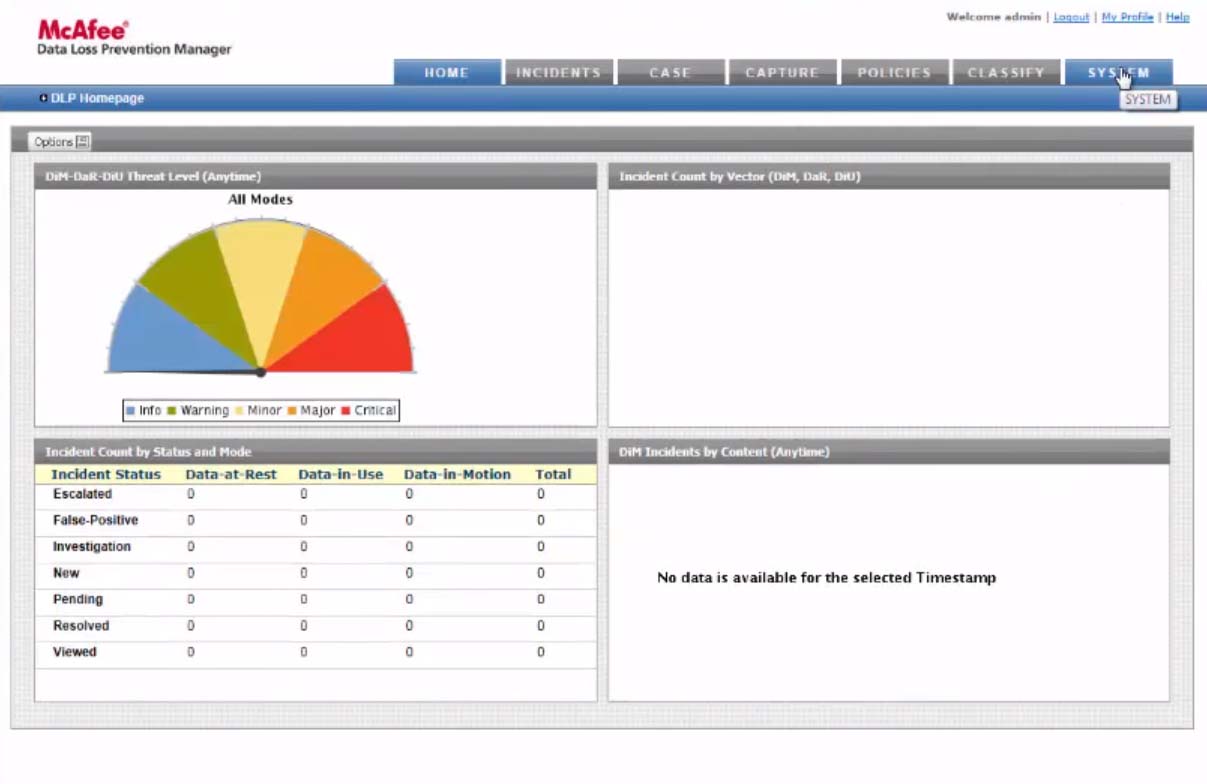The image size is (1207, 784).
Task: Select the False-Positive status row label
Action: tap(95, 520)
